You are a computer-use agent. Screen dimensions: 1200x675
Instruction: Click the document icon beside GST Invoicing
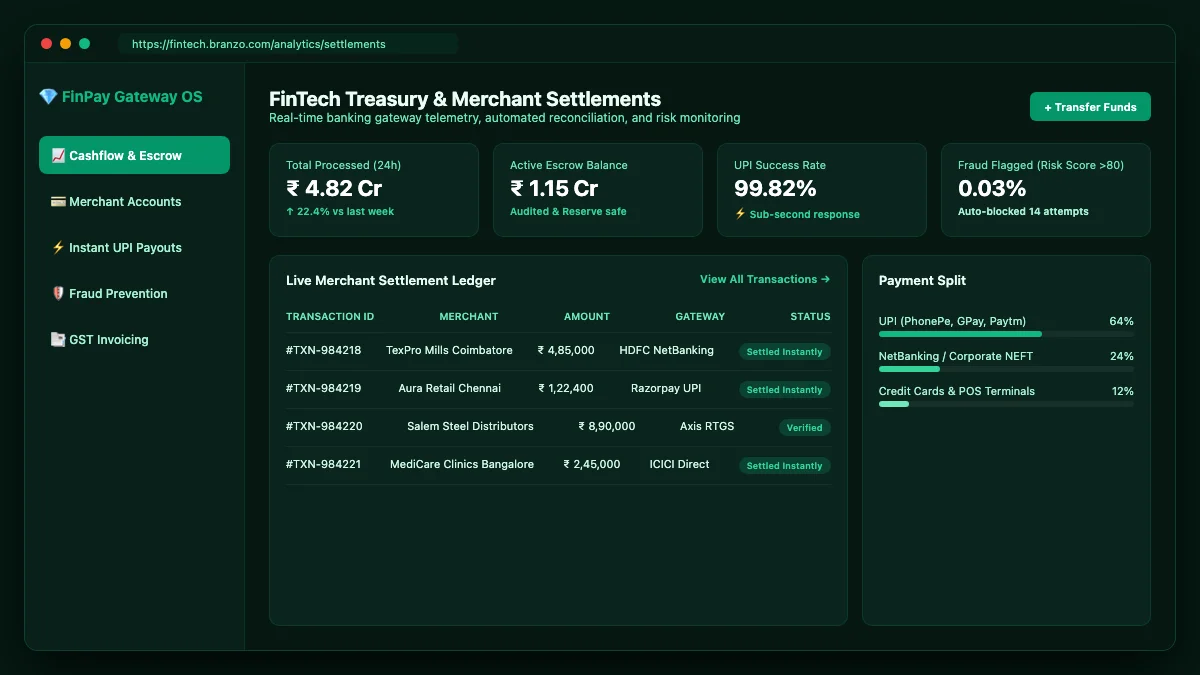click(58, 340)
